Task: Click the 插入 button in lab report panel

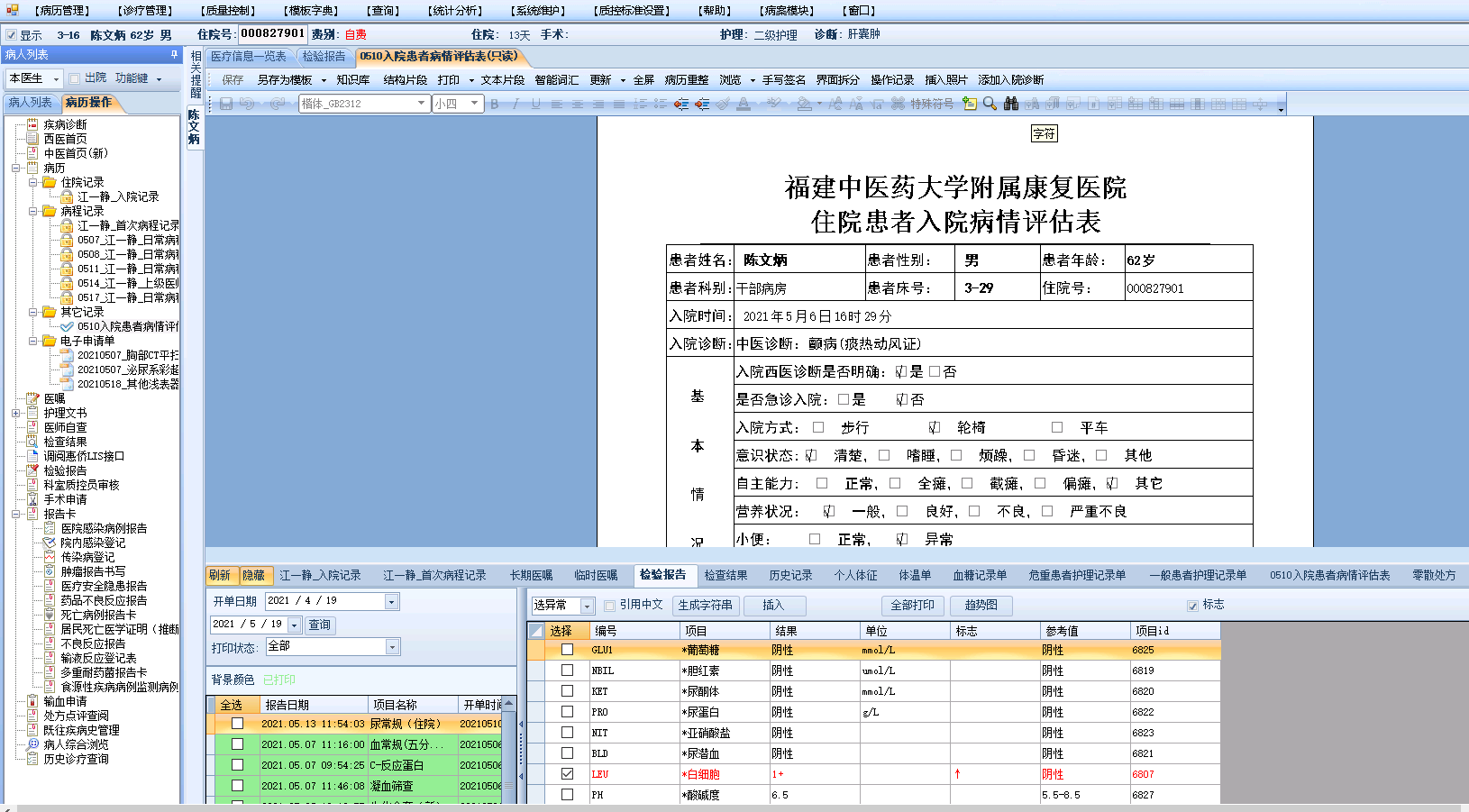Action: pos(773,606)
